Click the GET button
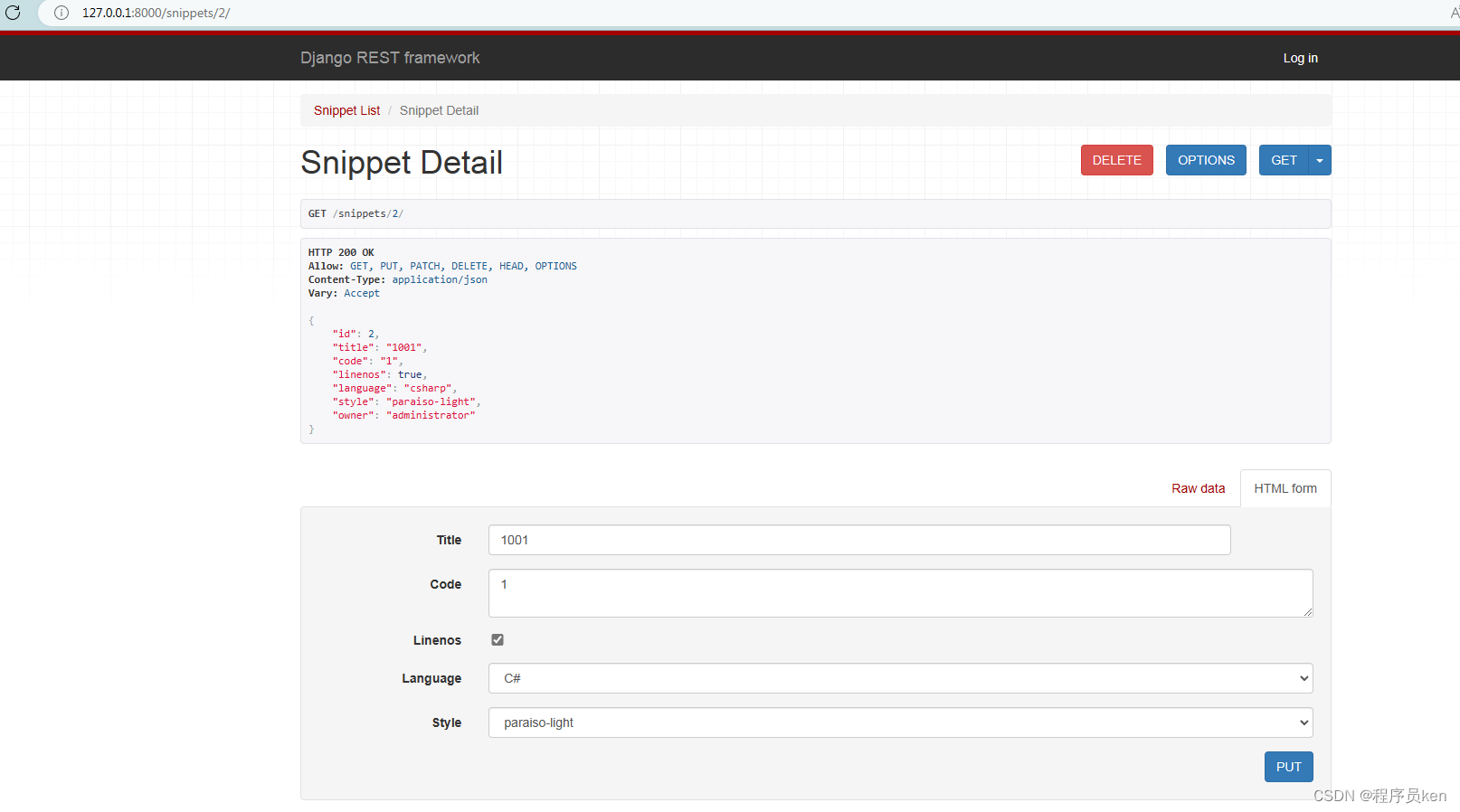 pyautogui.click(x=1284, y=160)
